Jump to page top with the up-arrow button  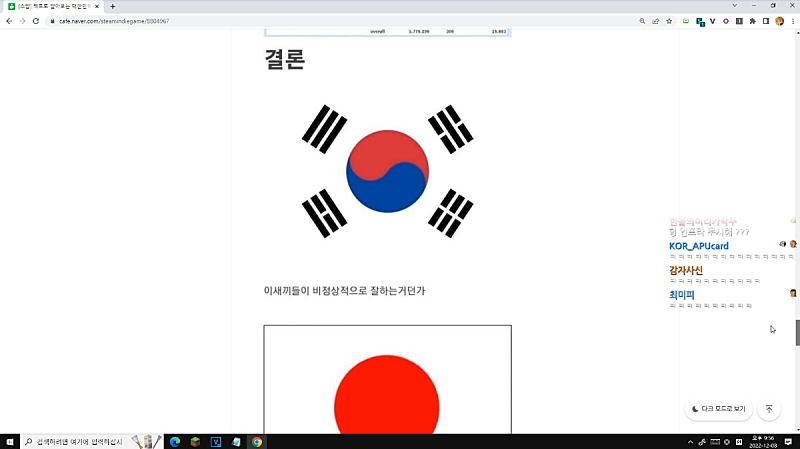(769, 409)
